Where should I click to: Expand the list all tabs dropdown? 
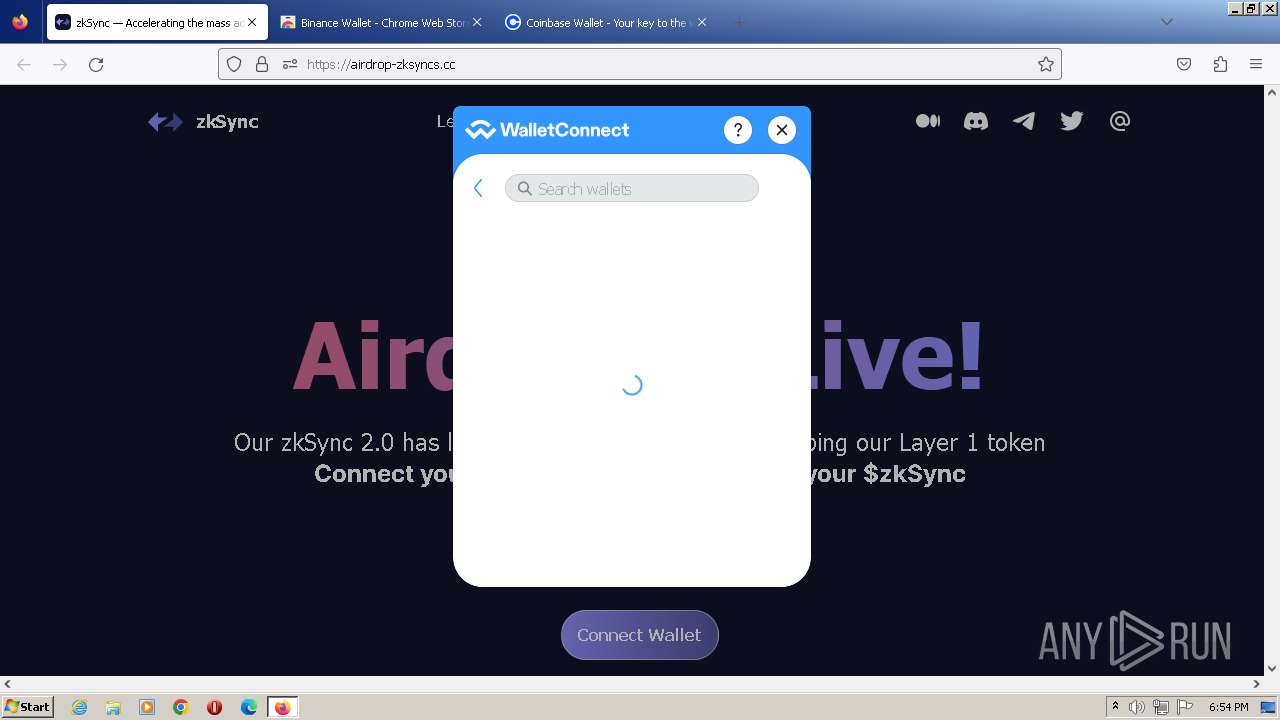[1166, 22]
